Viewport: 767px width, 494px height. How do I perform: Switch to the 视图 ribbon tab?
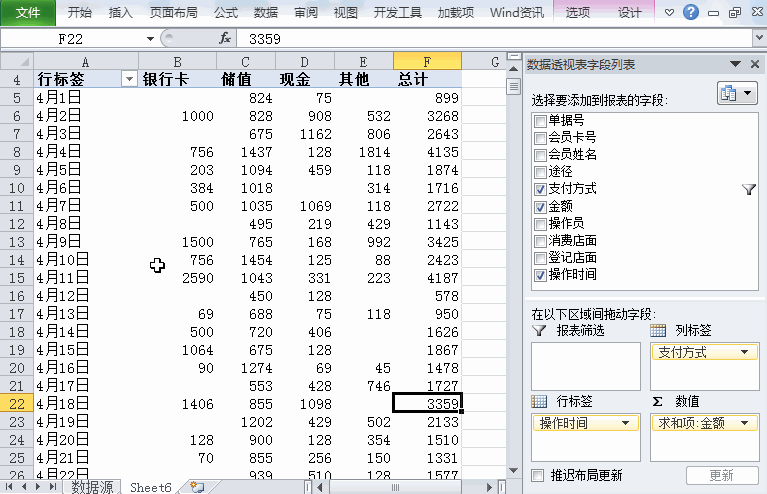[x=345, y=13]
